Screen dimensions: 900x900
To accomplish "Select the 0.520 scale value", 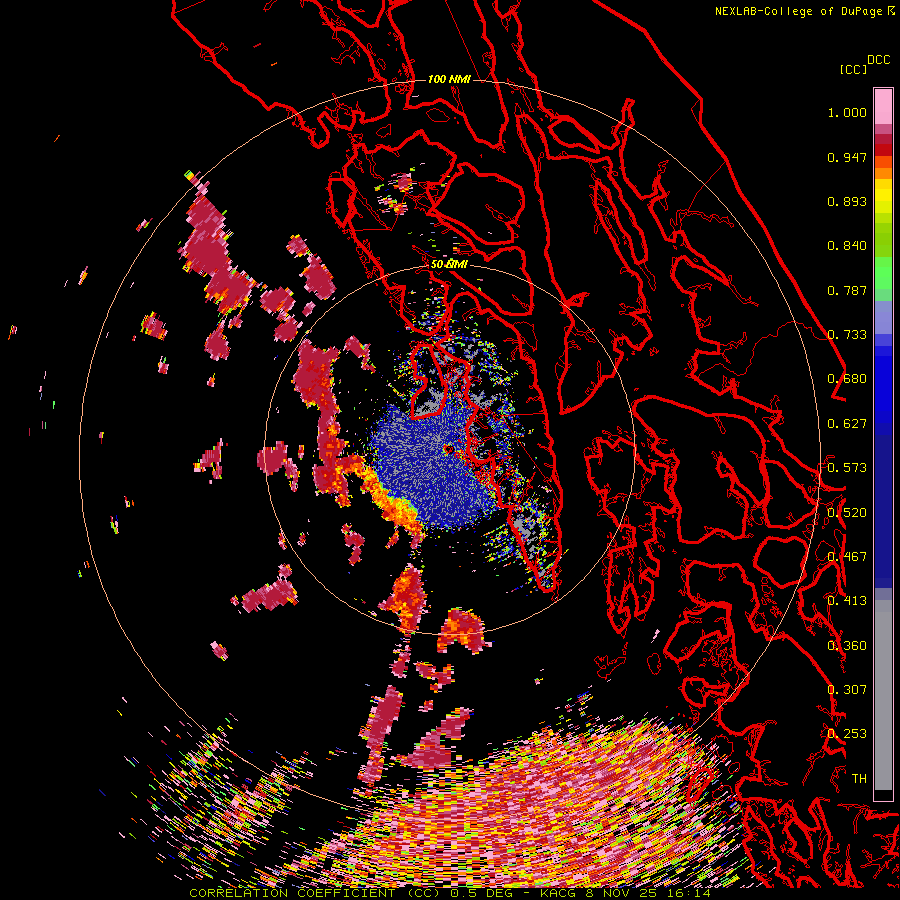I will [x=847, y=513].
